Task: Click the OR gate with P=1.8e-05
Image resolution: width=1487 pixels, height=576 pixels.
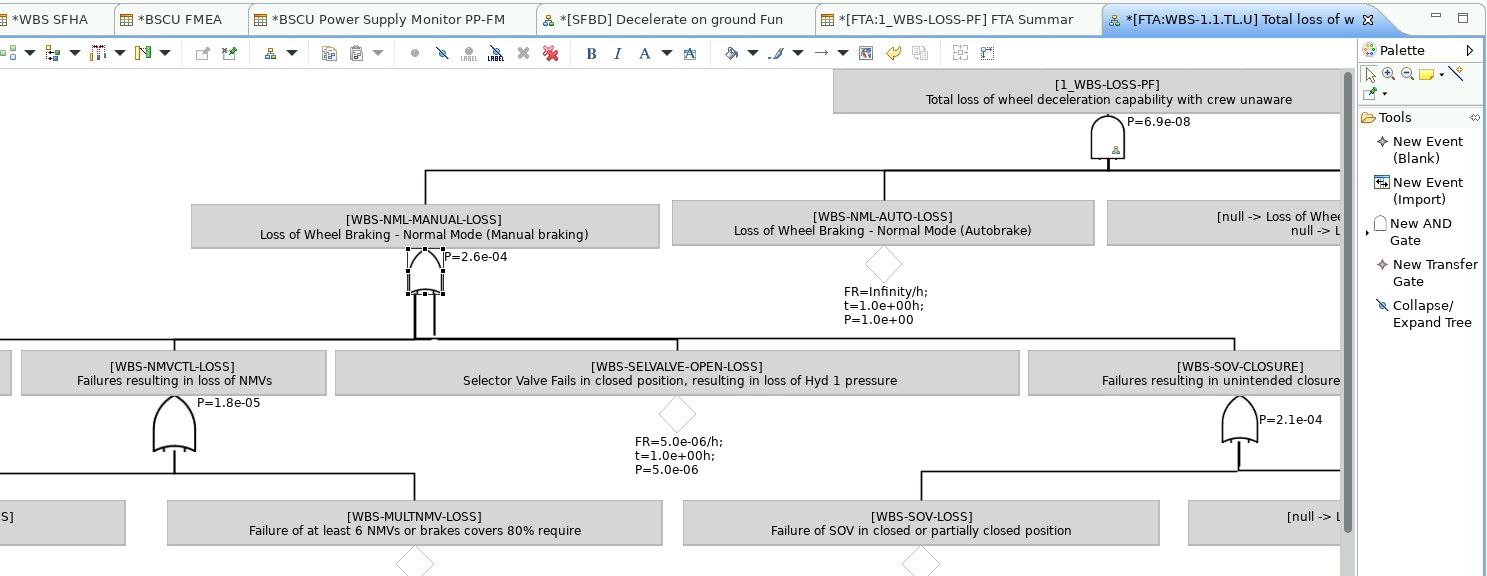Action: (174, 424)
